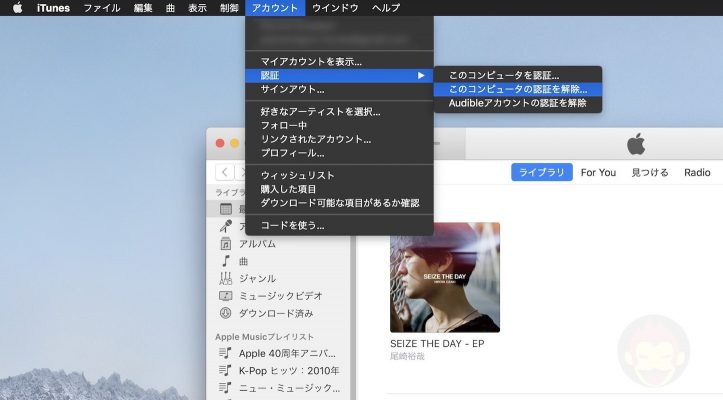Select このコンピュータの認証を解除...
This screenshot has width=723, height=400.
518,89
